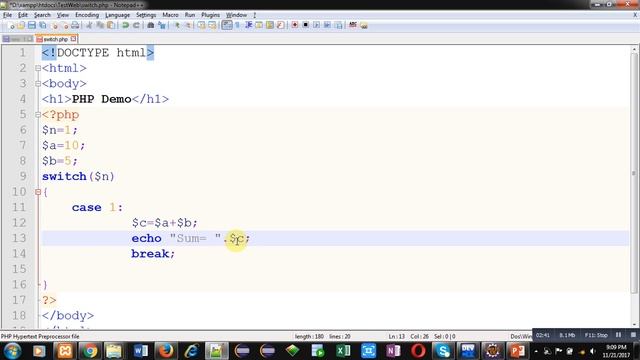Open the XAMPP icon in the taskbar
This screenshot has height=360, width=640.
[x=65, y=351]
